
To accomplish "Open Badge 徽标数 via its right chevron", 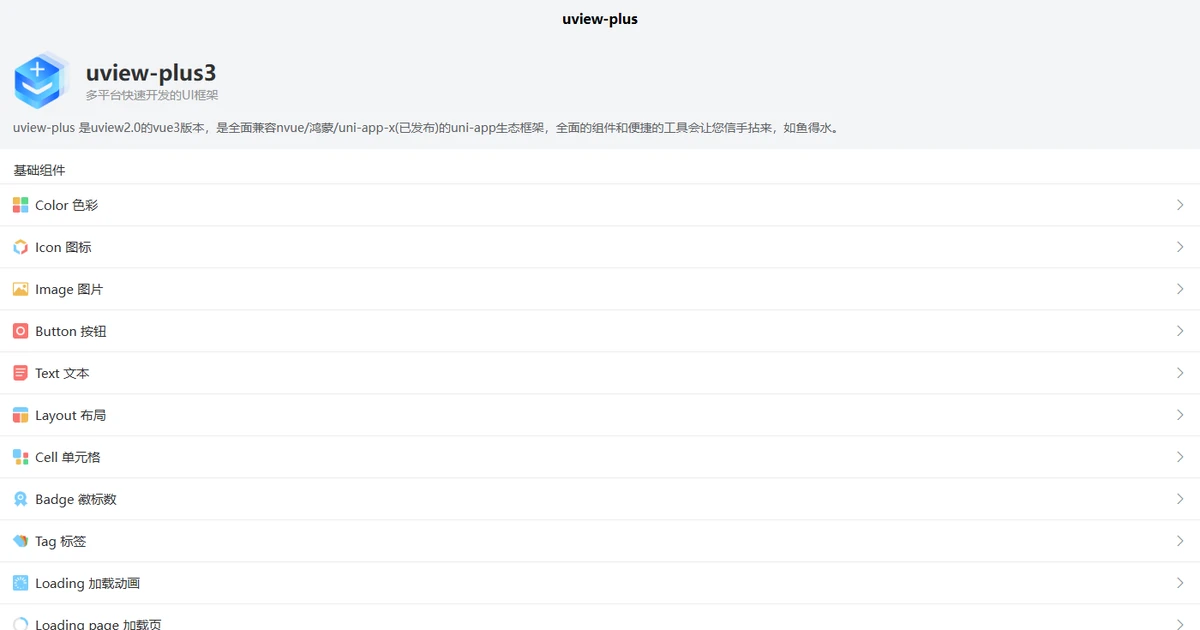I will coord(1180,499).
